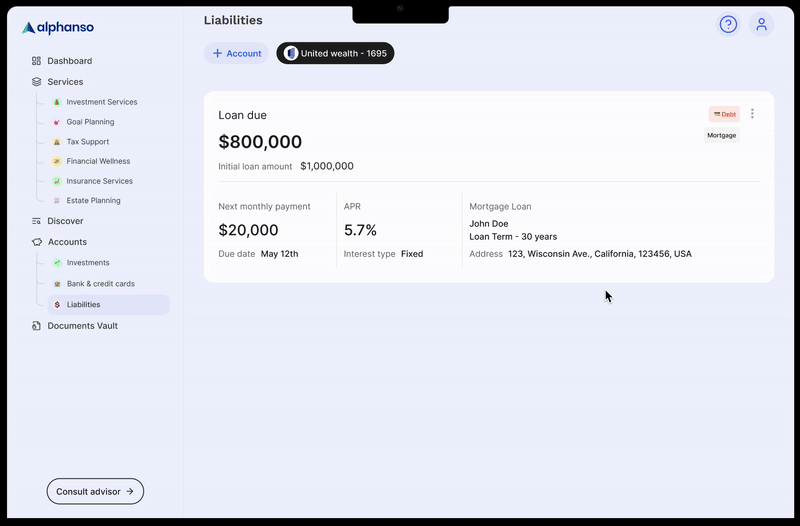Click the Liabilities page heading
The image size is (800, 526).
(x=233, y=20)
